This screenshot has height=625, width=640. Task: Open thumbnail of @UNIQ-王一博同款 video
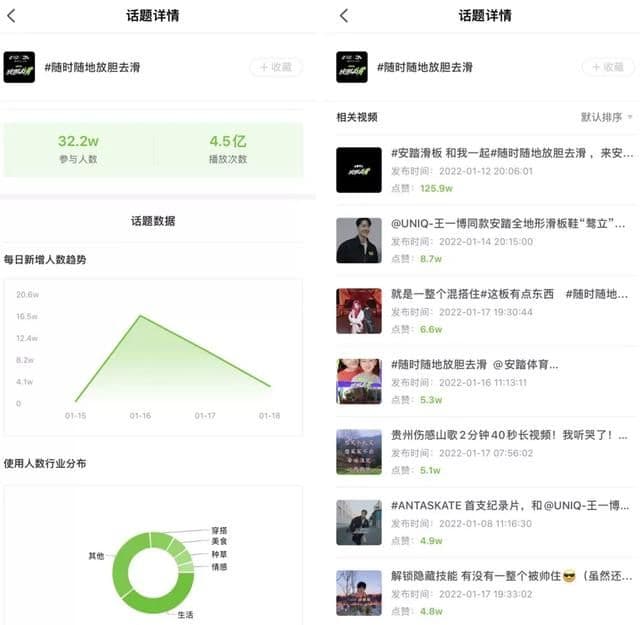(359, 240)
